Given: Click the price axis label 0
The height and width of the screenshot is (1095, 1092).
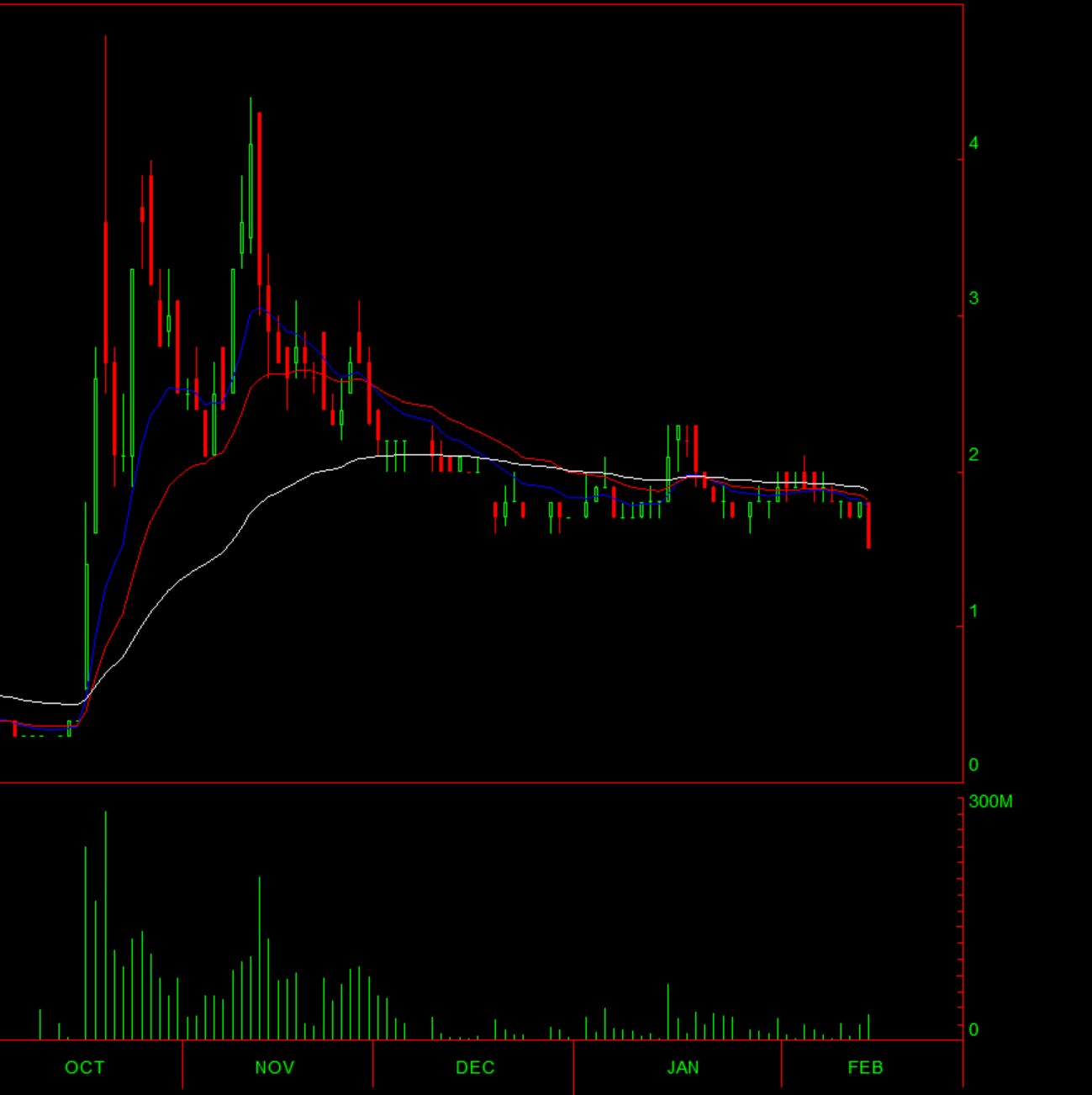Looking at the screenshot, I should pyautogui.click(x=973, y=764).
